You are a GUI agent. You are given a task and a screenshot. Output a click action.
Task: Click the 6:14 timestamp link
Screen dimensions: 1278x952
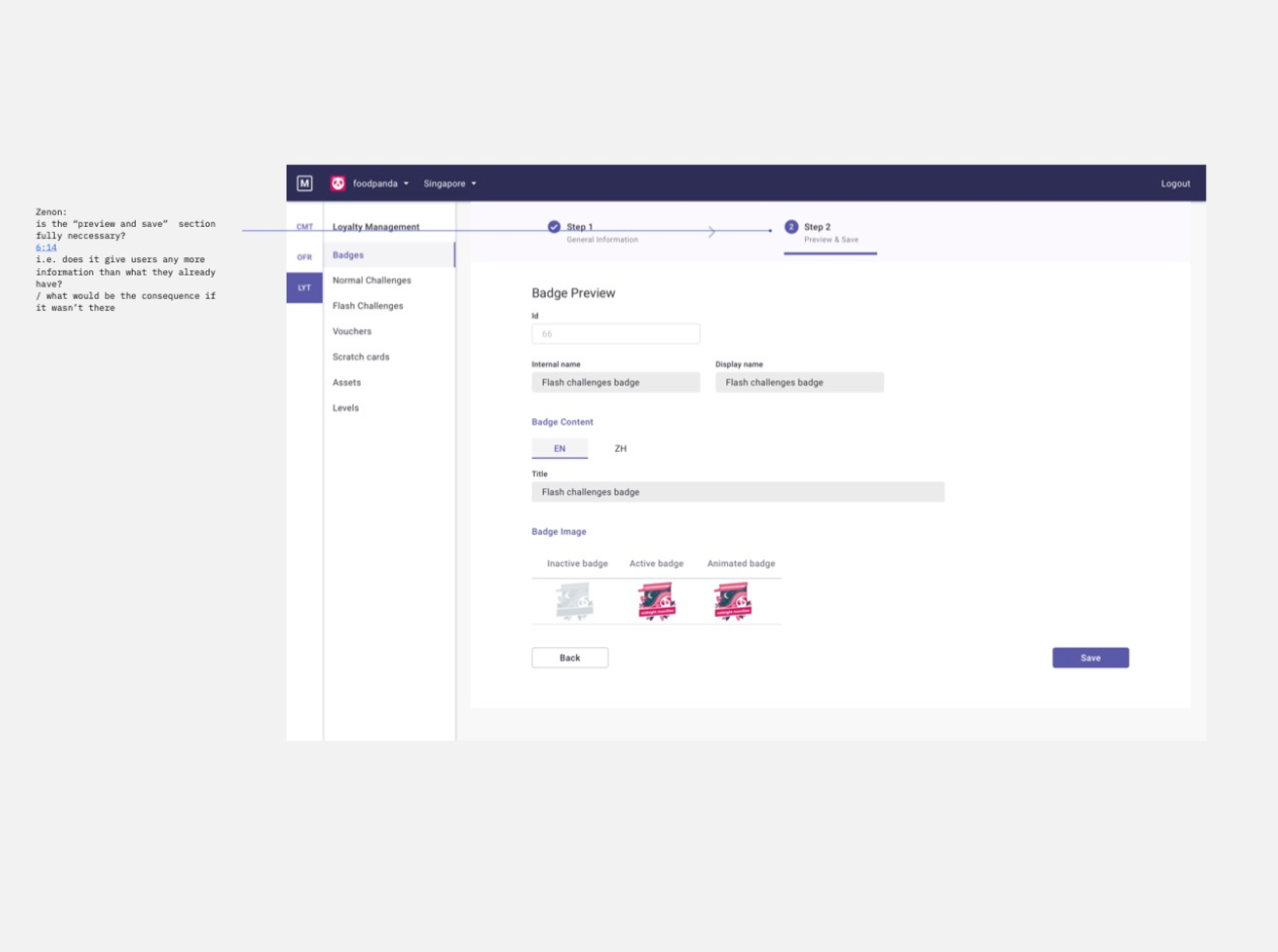[x=46, y=248]
